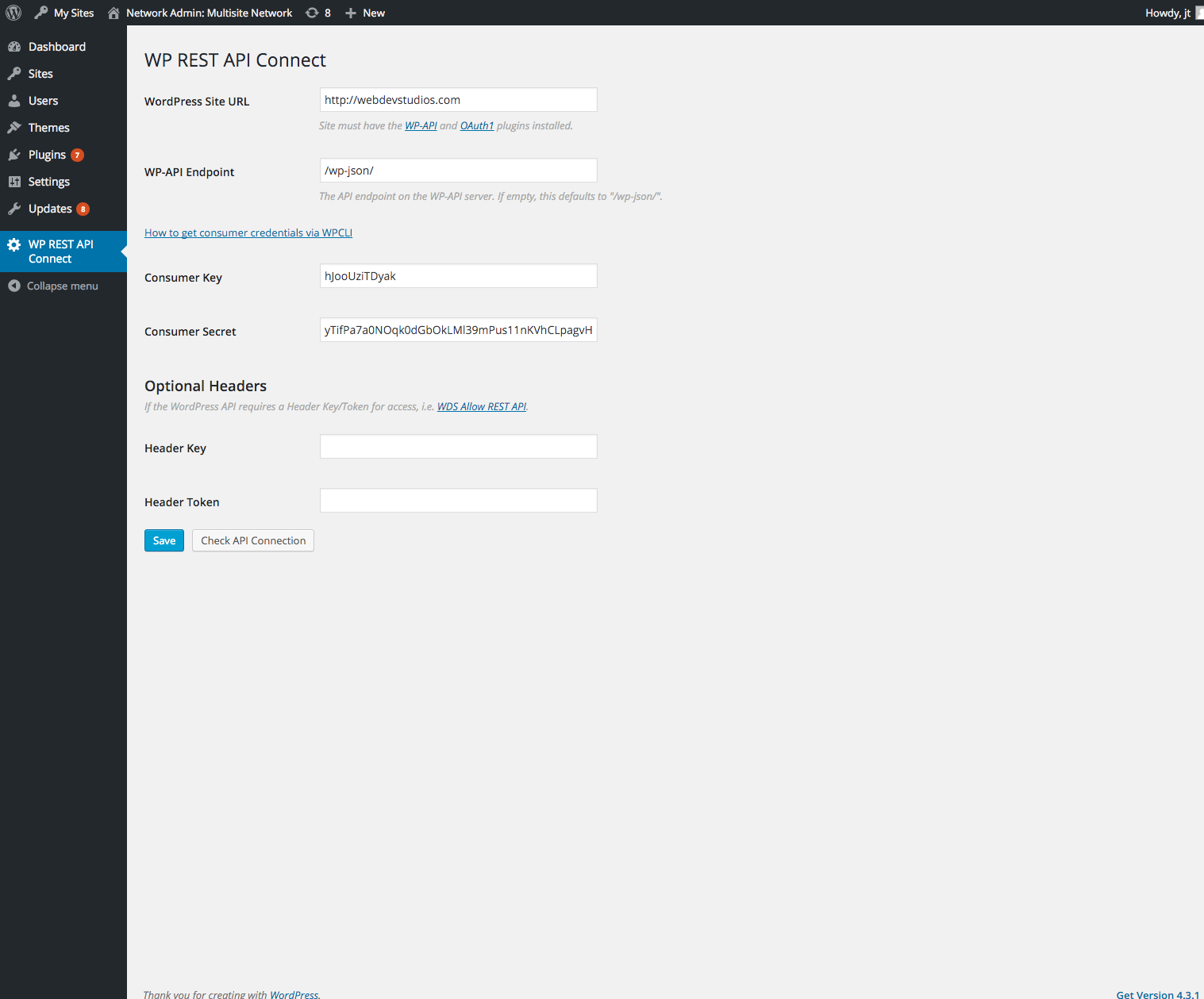Click the Consumer Key label
This screenshot has width=1204, height=999.
(183, 278)
